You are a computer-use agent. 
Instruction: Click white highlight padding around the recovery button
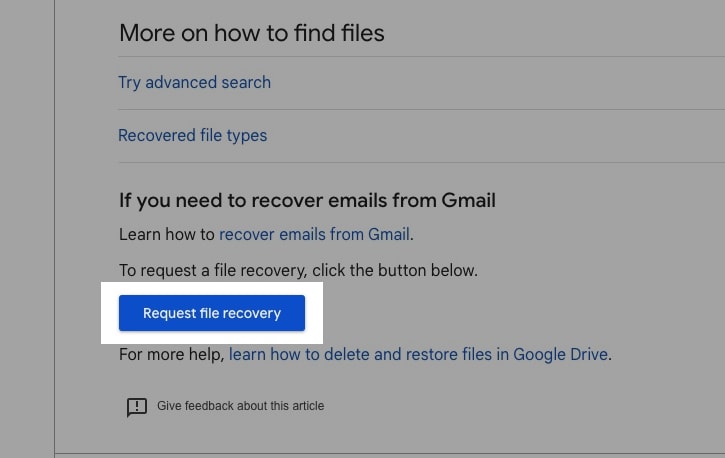313,313
